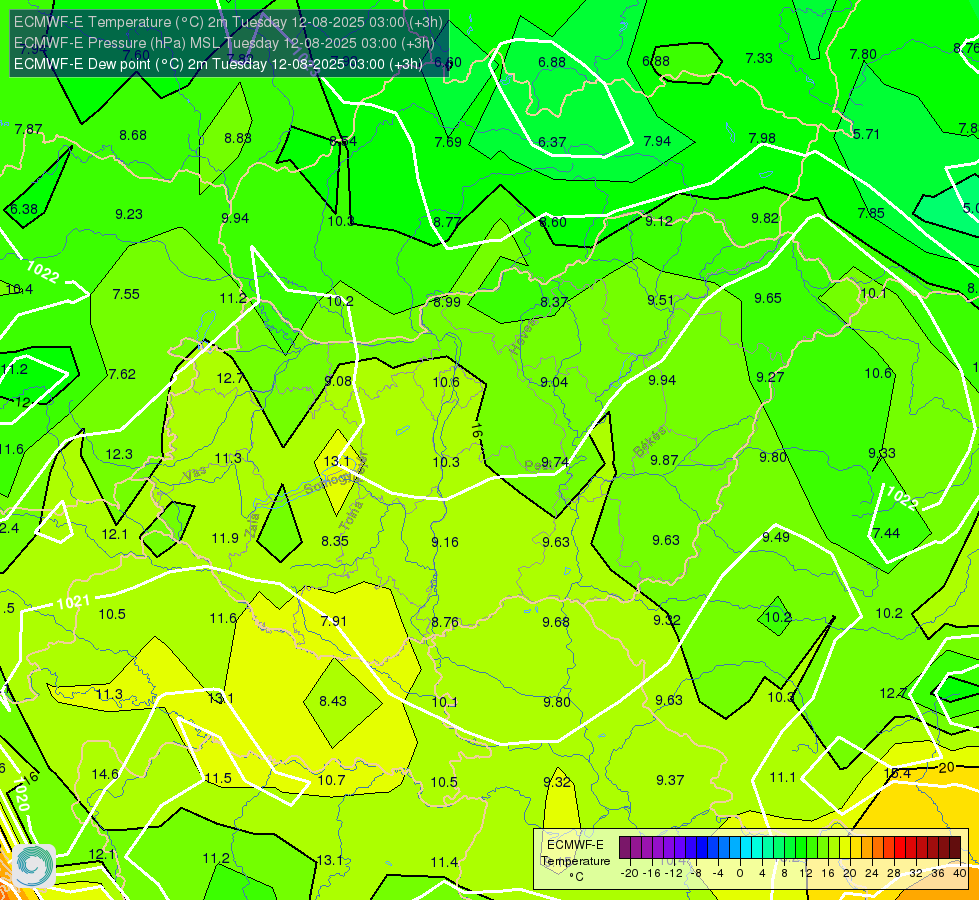Click the 9.04 dew point value
The width and height of the screenshot is (979, 900).
pyautogui.click(x=554, y=382)
